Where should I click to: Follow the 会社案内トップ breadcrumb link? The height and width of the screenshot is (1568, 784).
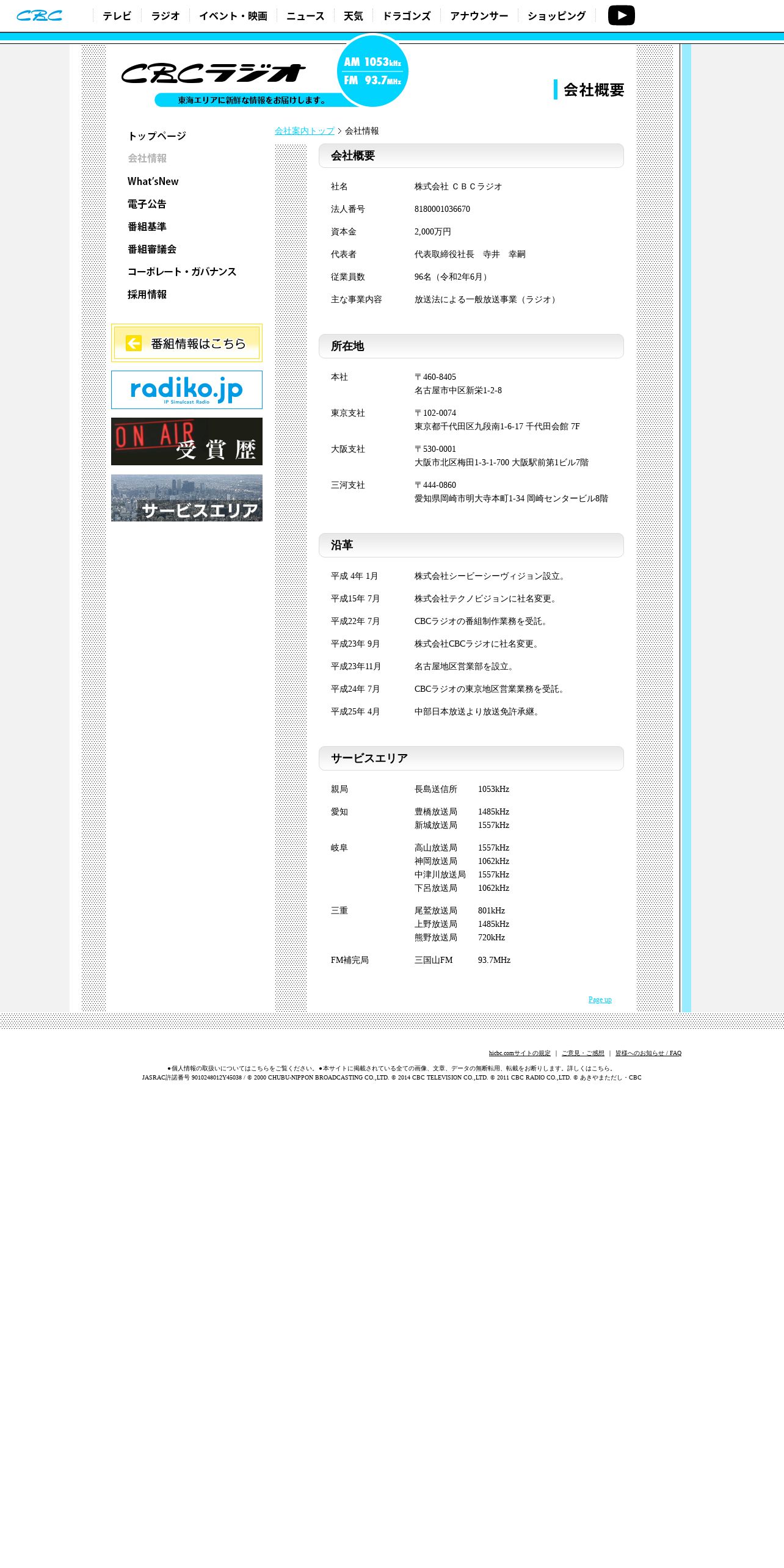point(305,131)
